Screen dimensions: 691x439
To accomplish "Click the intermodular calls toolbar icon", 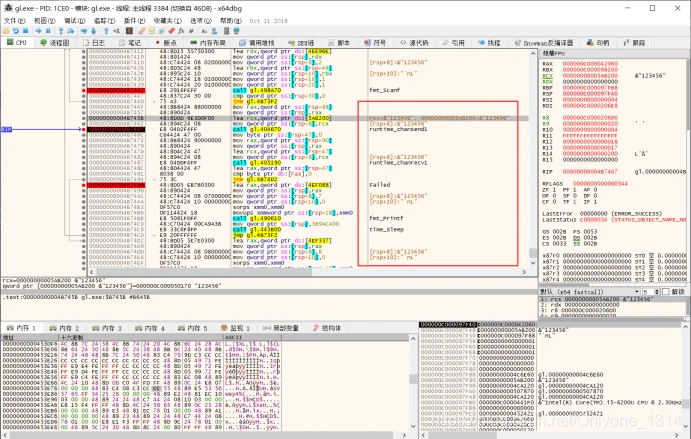I will click(214, 31).
